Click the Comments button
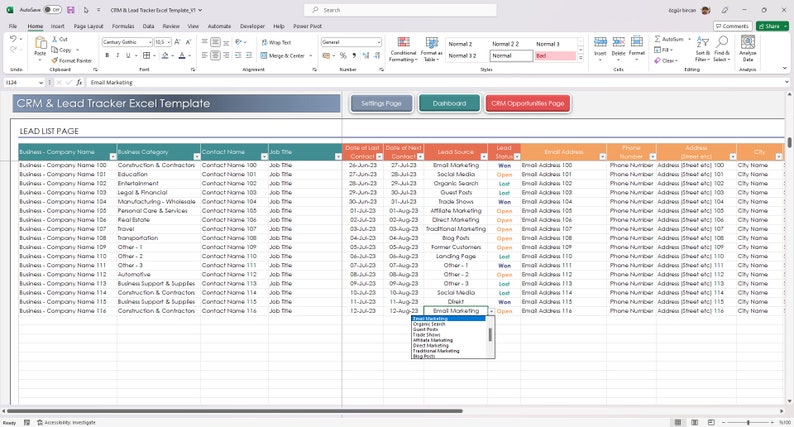Image resolution: width=794 pixels, height=427 pixels. click(732, 26)
